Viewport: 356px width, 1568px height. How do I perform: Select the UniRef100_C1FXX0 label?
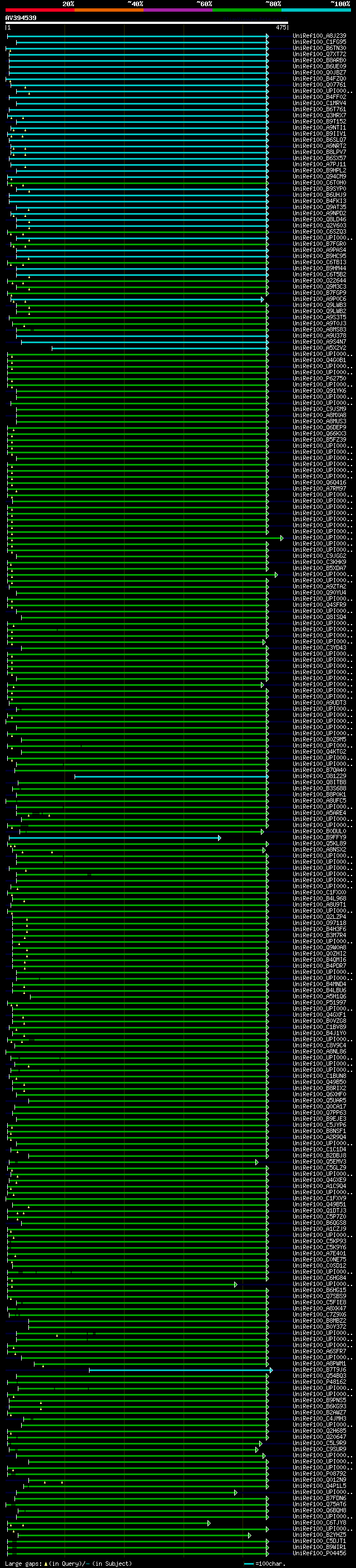tap(319, 892)
